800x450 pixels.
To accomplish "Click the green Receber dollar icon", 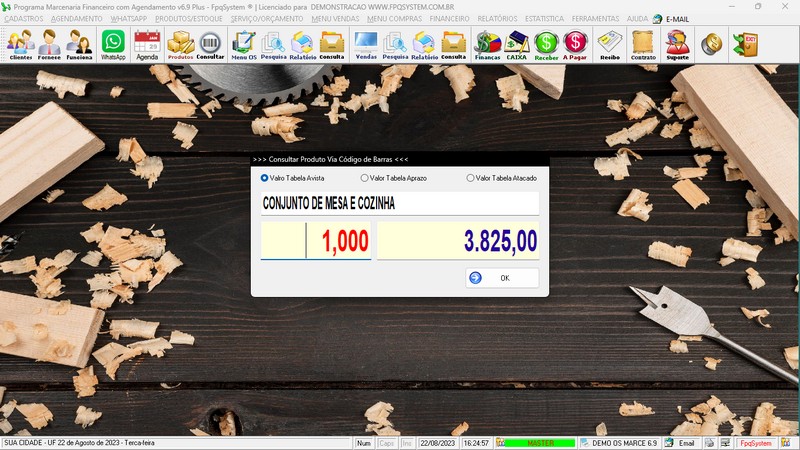I will (x=546, y=45).
